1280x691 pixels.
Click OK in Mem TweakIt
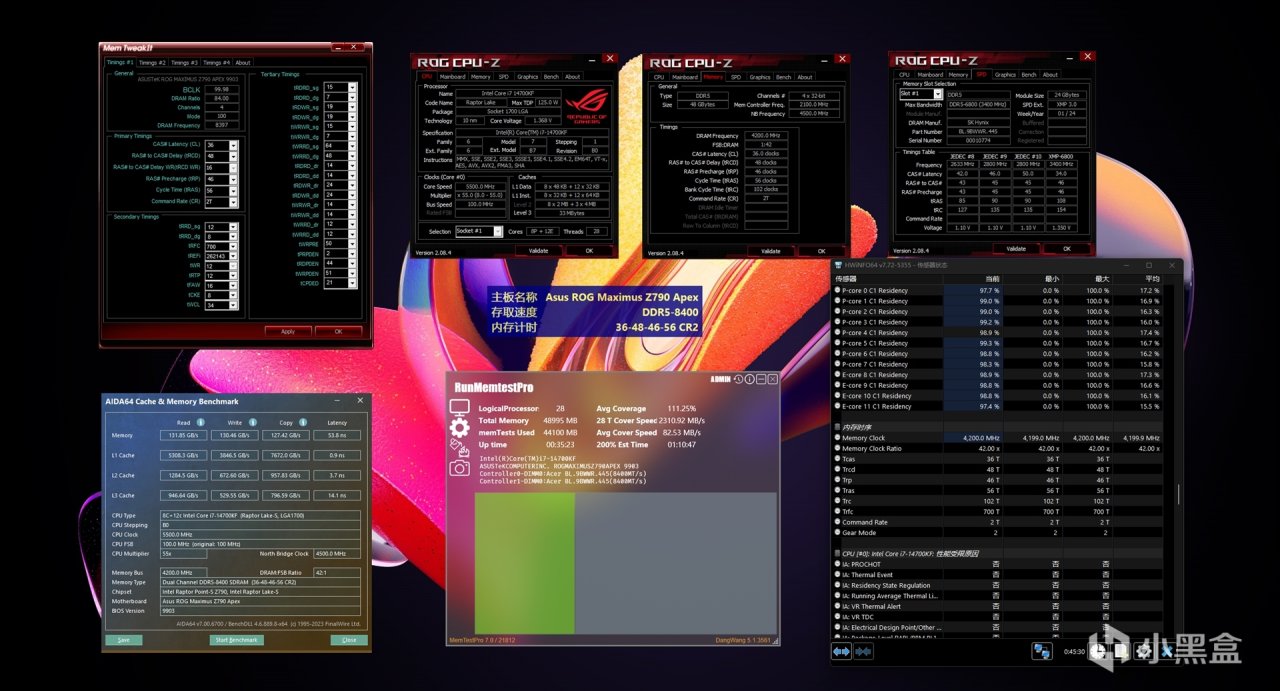pyautogui.click(x=337, y=331)
